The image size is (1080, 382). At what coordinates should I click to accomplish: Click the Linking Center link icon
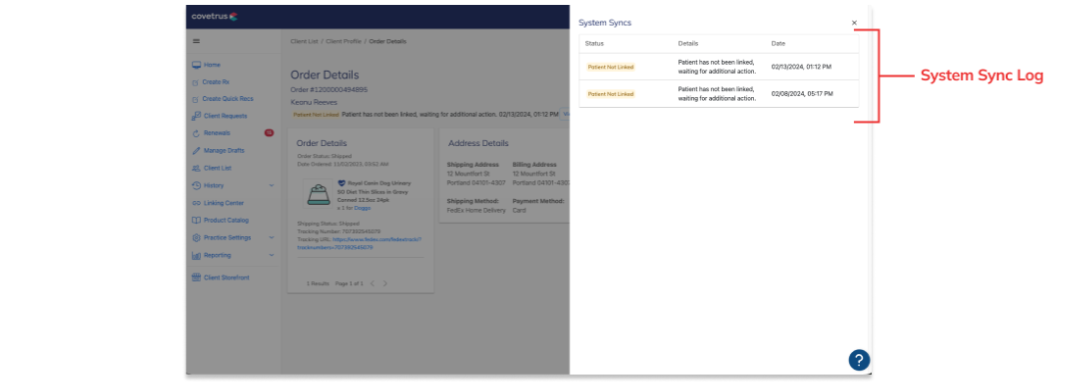(196, 203)
